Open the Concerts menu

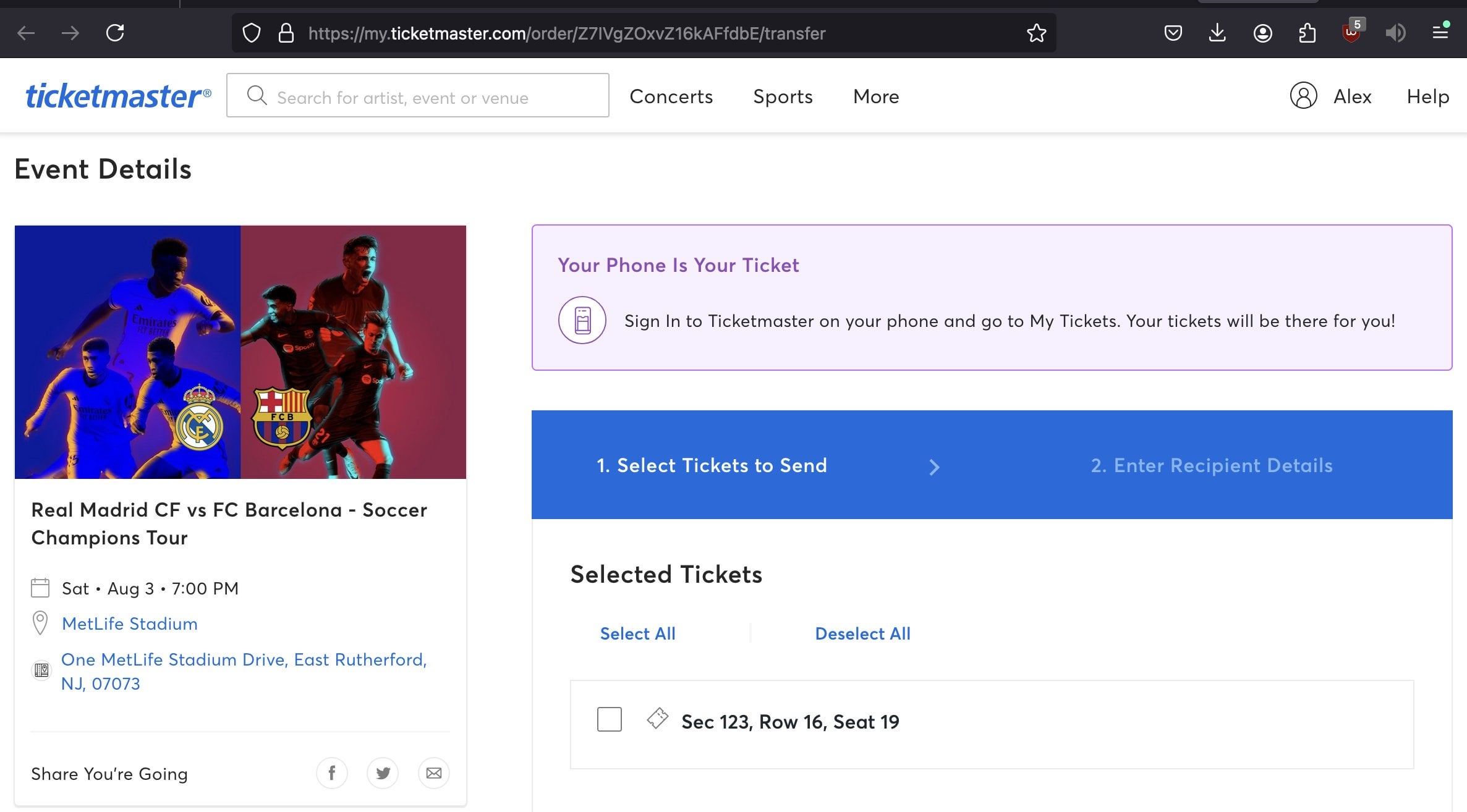[671, 96]
